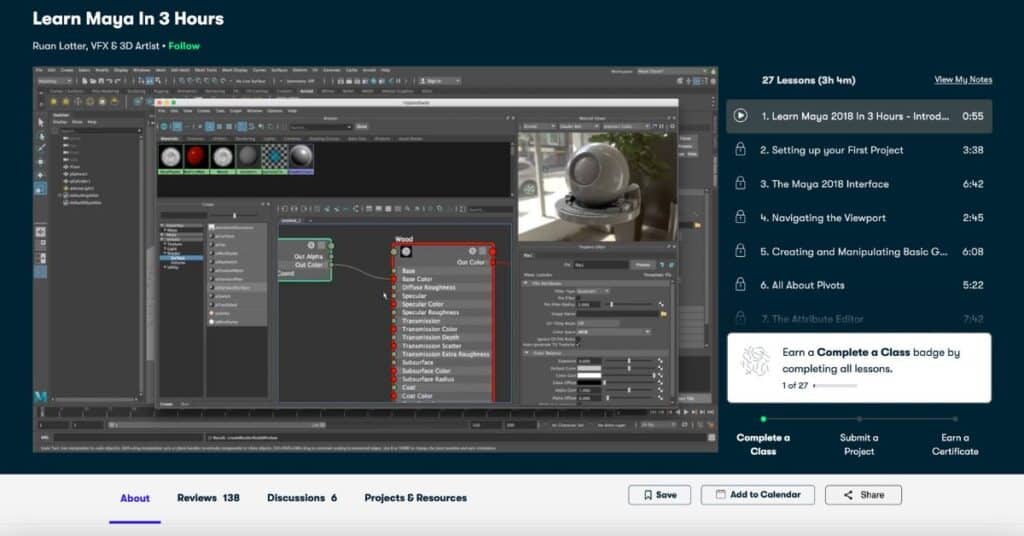Open the Discussions 6 tab

[x=302, y=498]
